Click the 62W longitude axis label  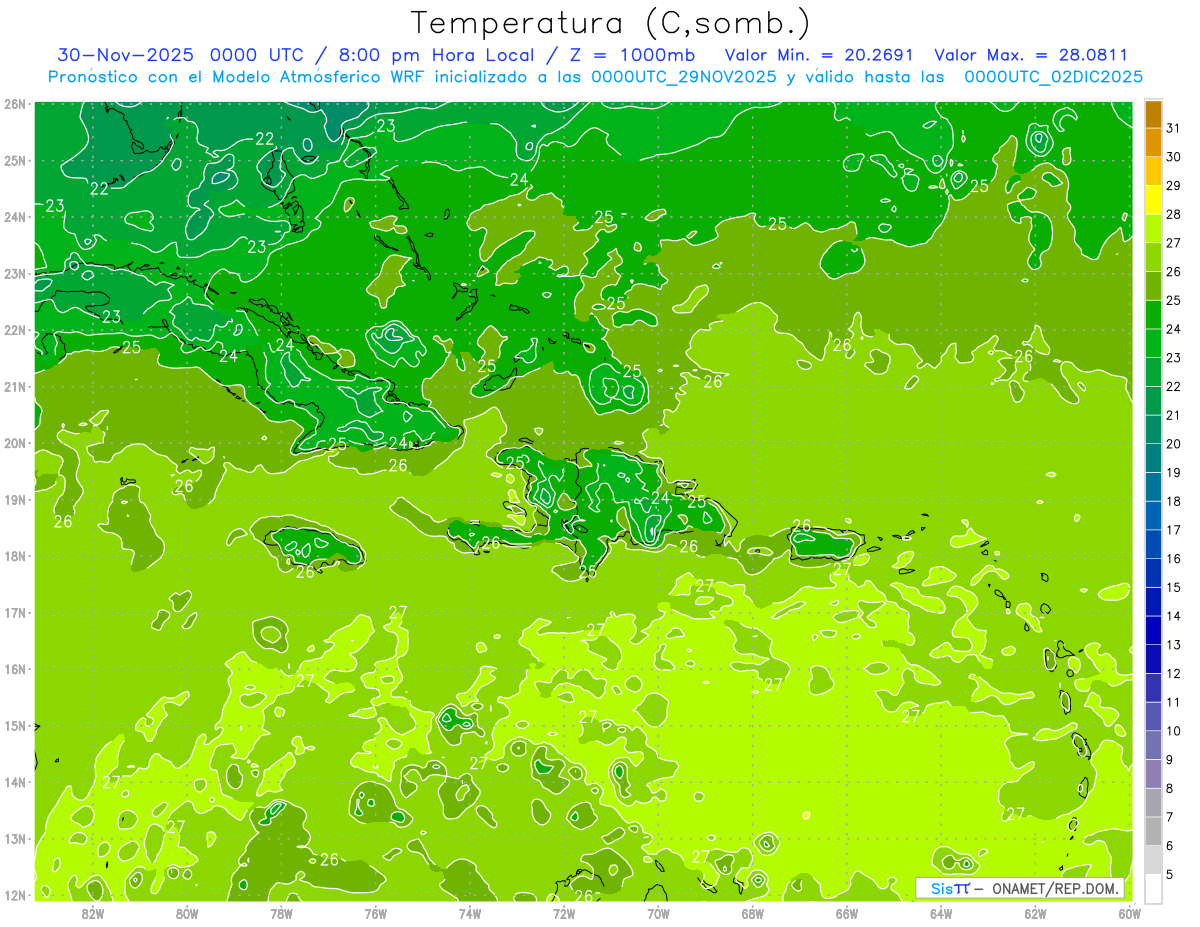(x=1035, y=913)
